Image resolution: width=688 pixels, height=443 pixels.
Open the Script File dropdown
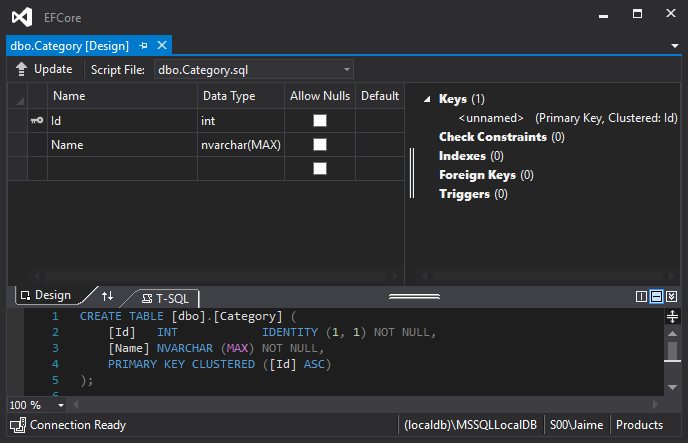pyautogui.click(x=346, y=69)
